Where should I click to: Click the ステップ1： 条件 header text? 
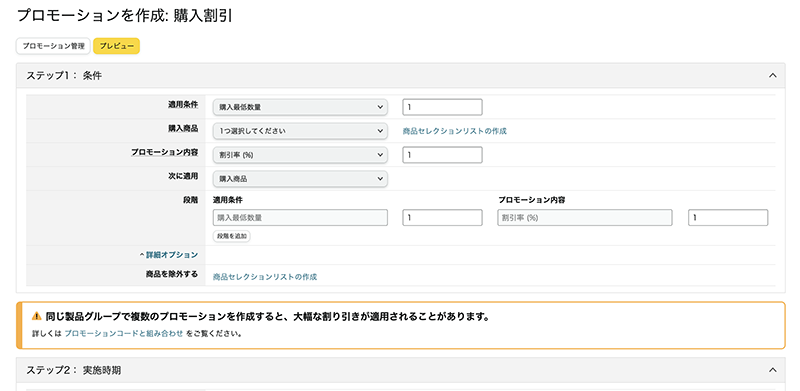[x=64, y=76]
